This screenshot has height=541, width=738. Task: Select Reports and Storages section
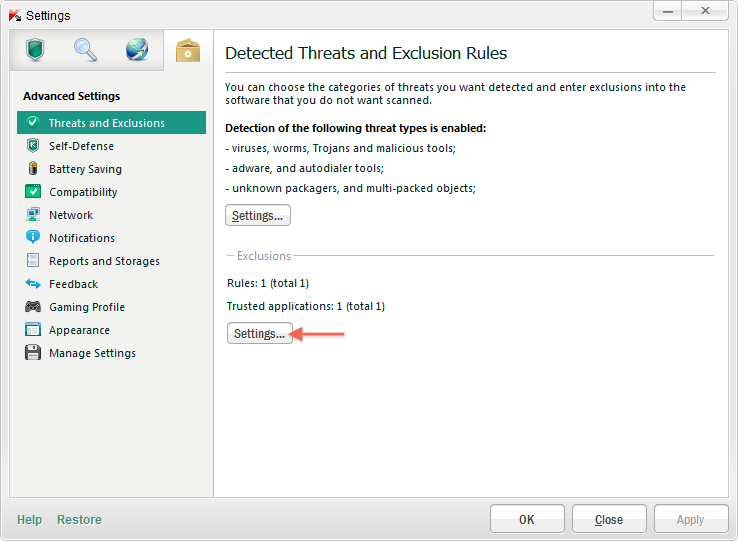[104, 261]
